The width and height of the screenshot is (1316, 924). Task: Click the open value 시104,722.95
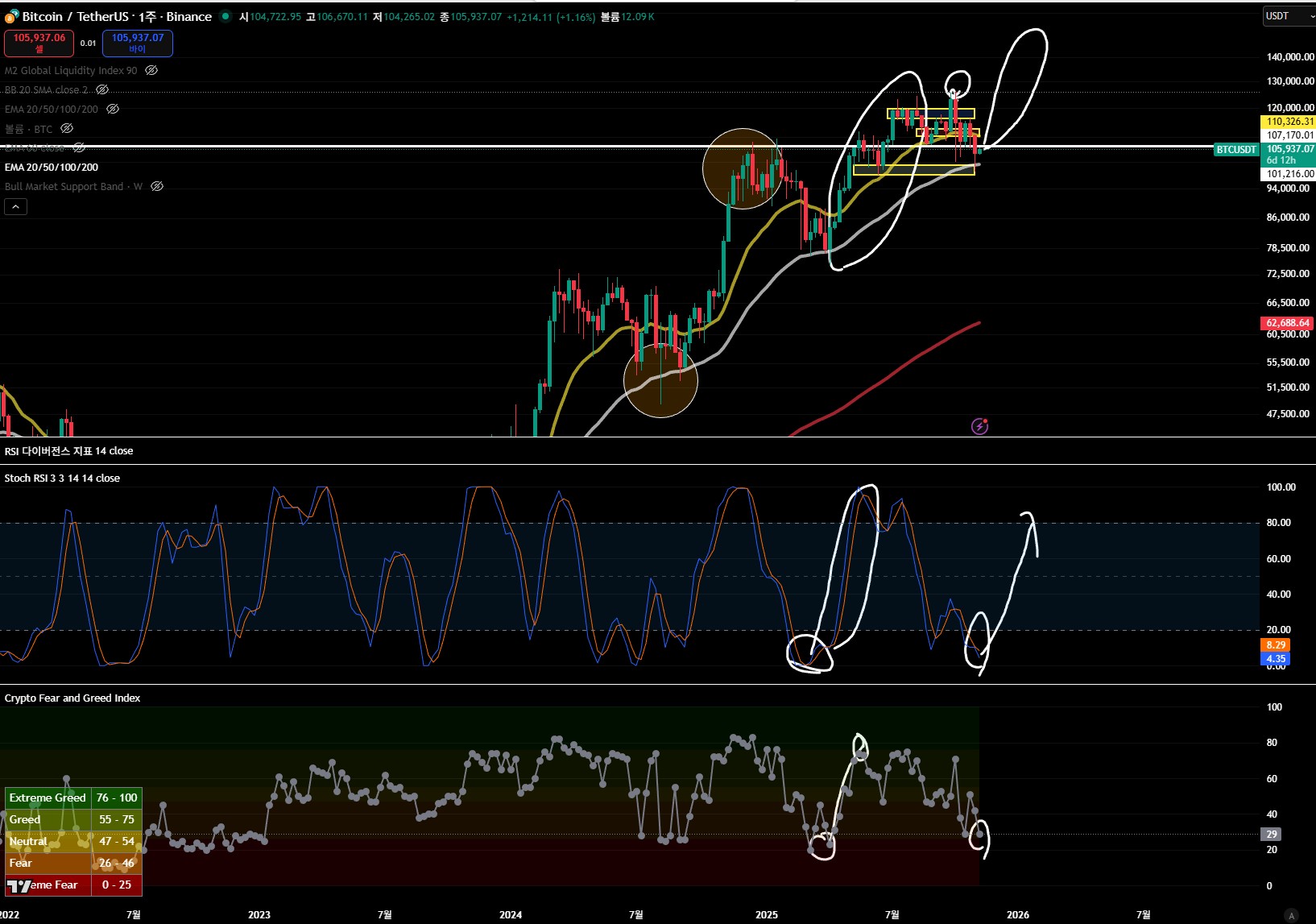click(x=270, y=16)
